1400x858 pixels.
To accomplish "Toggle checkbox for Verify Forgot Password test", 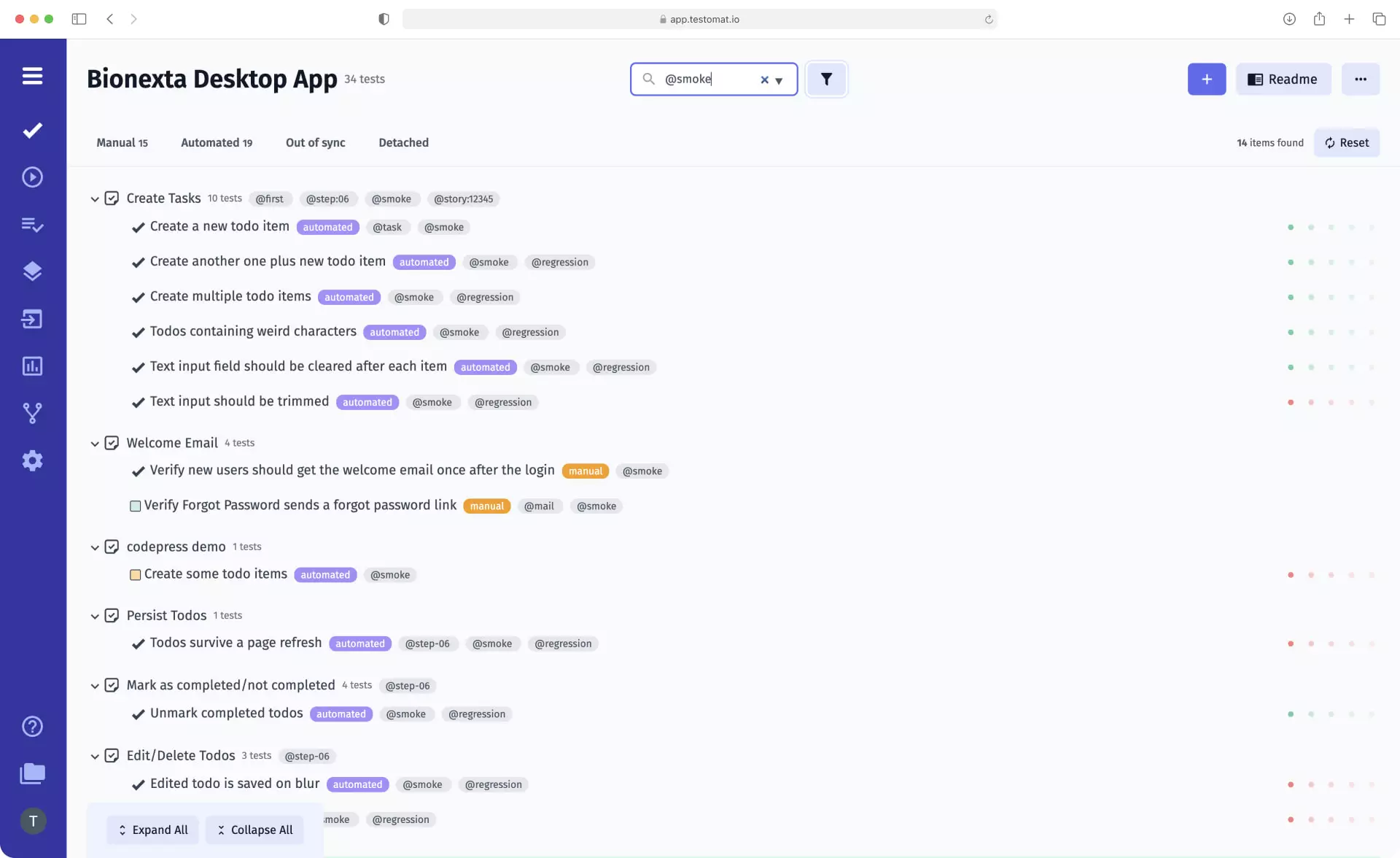I will (135, 506).
